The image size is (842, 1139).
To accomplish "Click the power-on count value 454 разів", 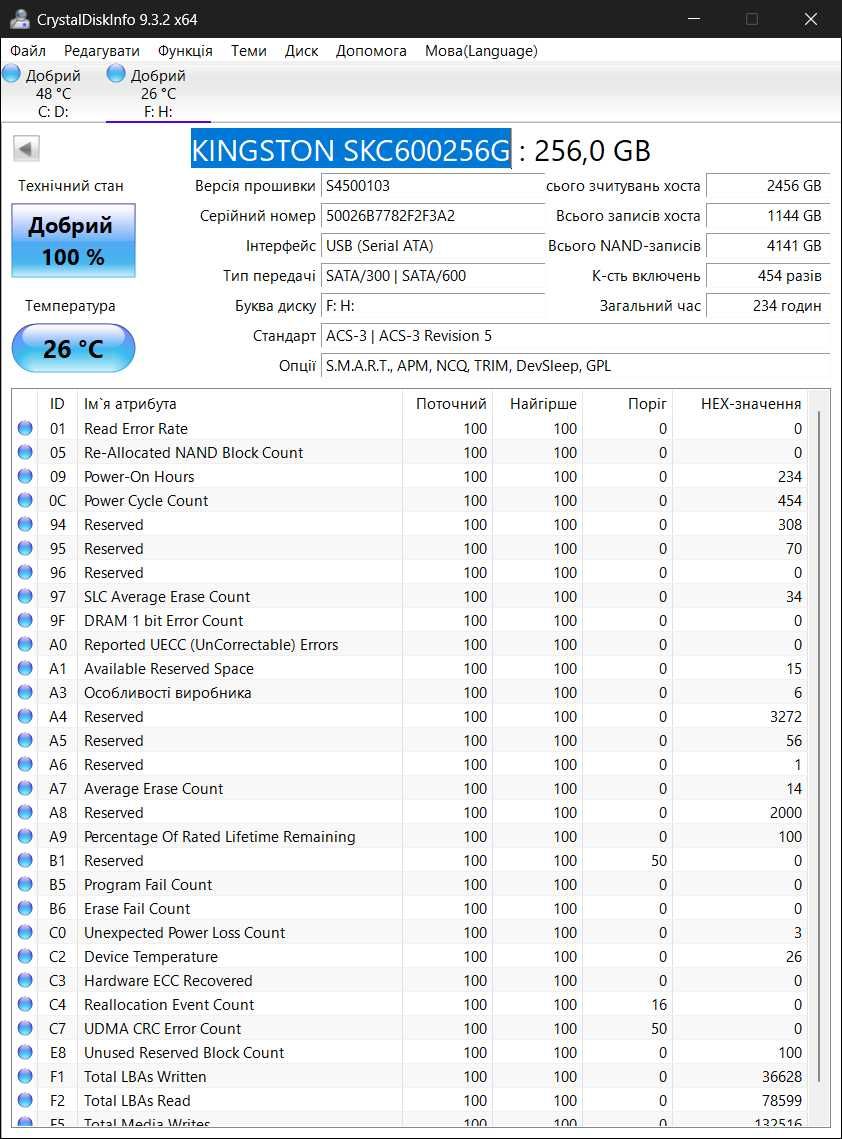I will [x=768, y=275].
